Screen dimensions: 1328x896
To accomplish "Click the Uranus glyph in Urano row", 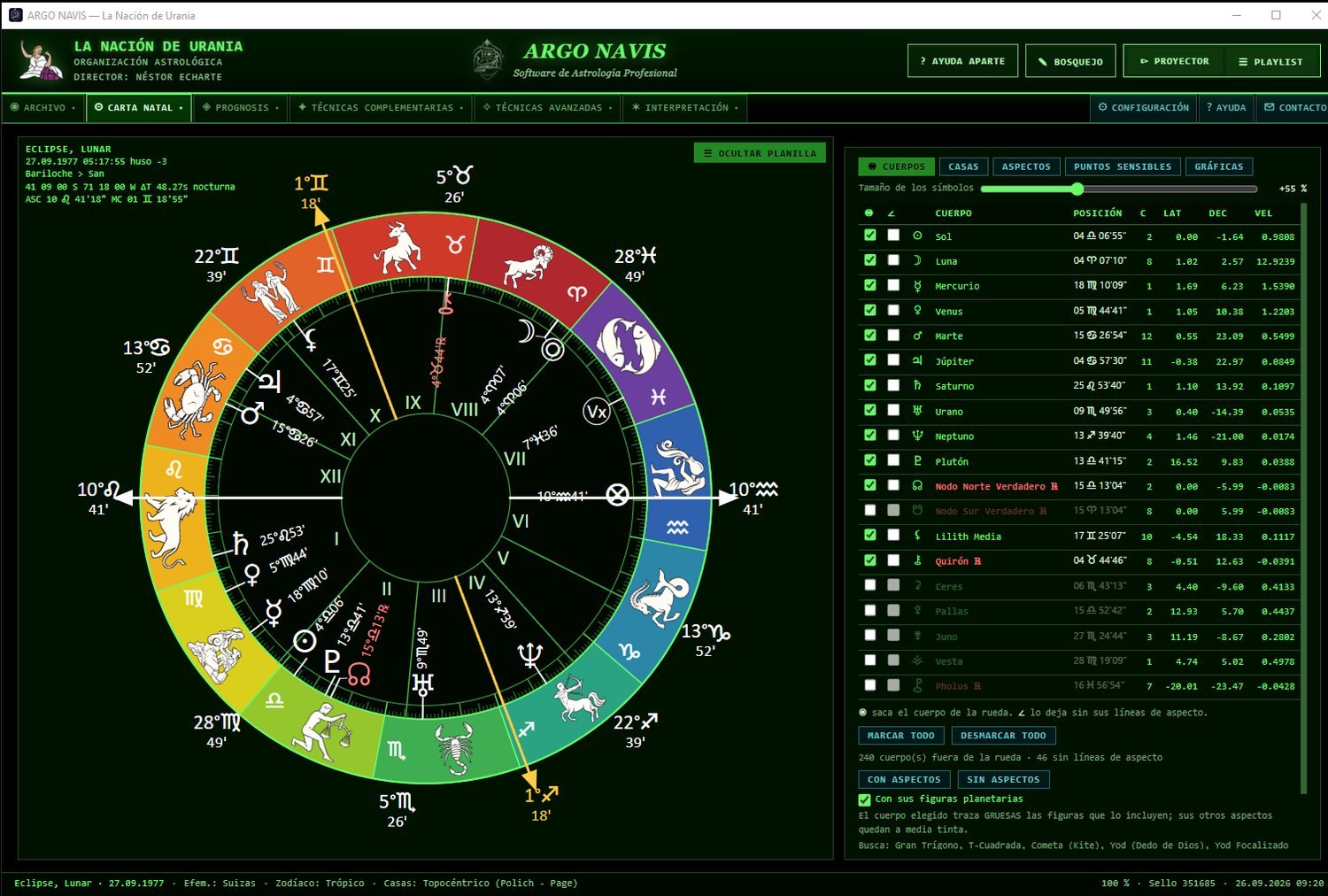I will [917, 411].
